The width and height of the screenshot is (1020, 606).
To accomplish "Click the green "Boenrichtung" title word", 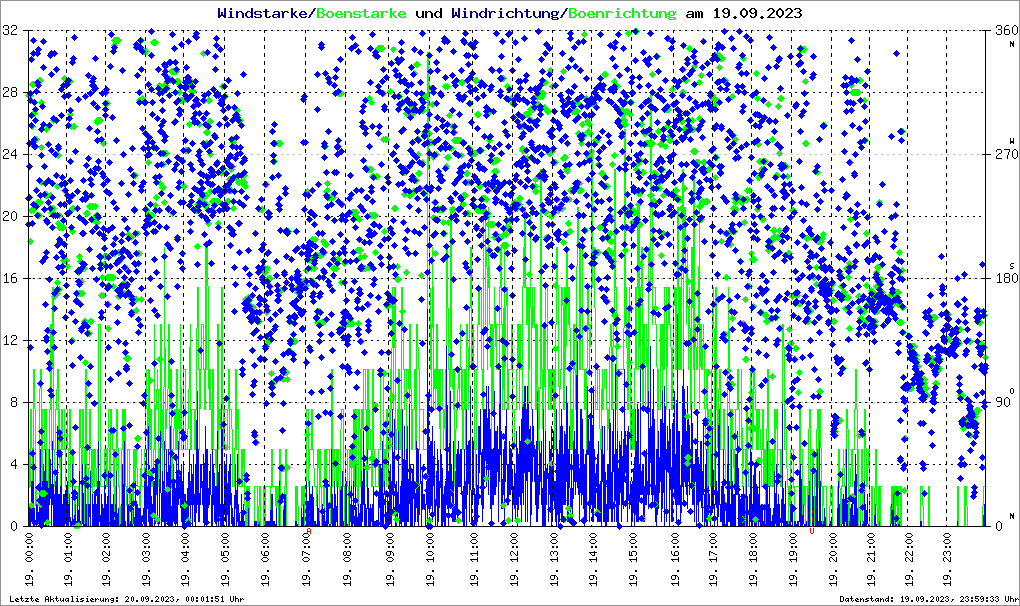I will coord(622,14).
